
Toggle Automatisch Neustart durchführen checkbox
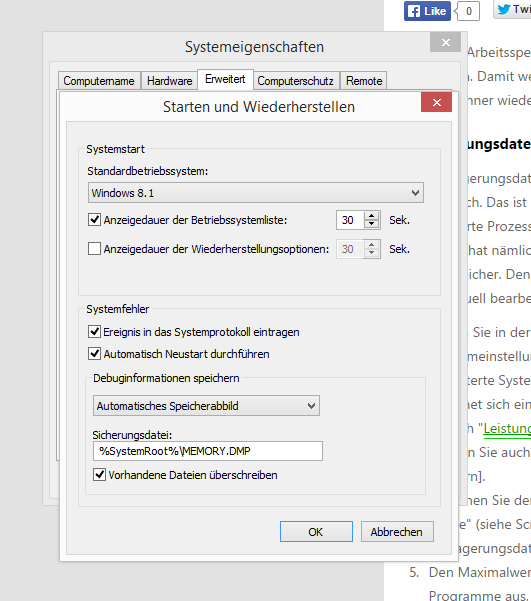pos(94,353)
